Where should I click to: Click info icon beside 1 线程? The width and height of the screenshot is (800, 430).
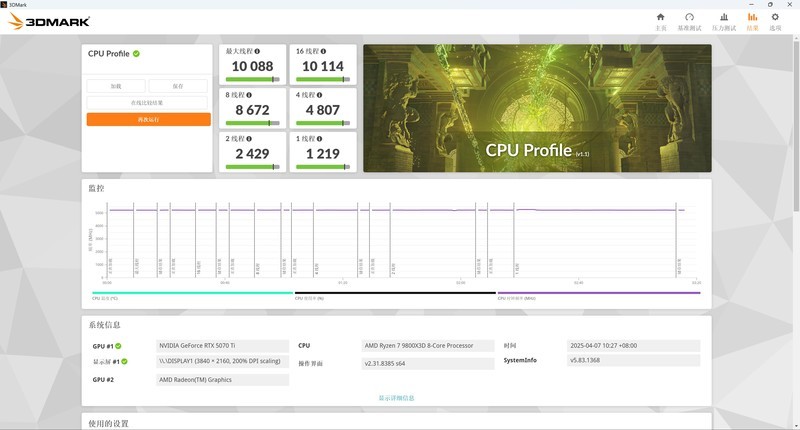319,139
